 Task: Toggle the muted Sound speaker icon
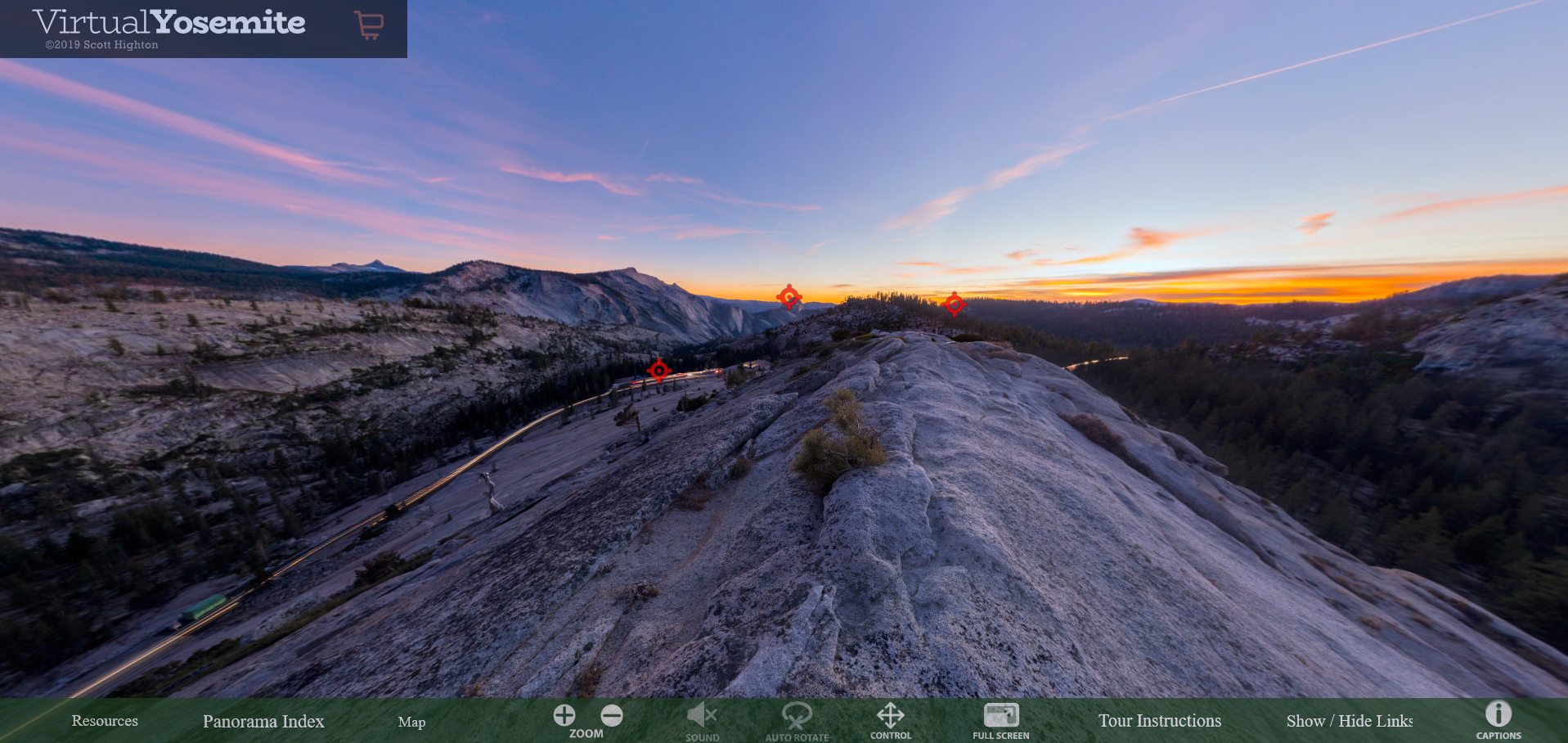702,715
